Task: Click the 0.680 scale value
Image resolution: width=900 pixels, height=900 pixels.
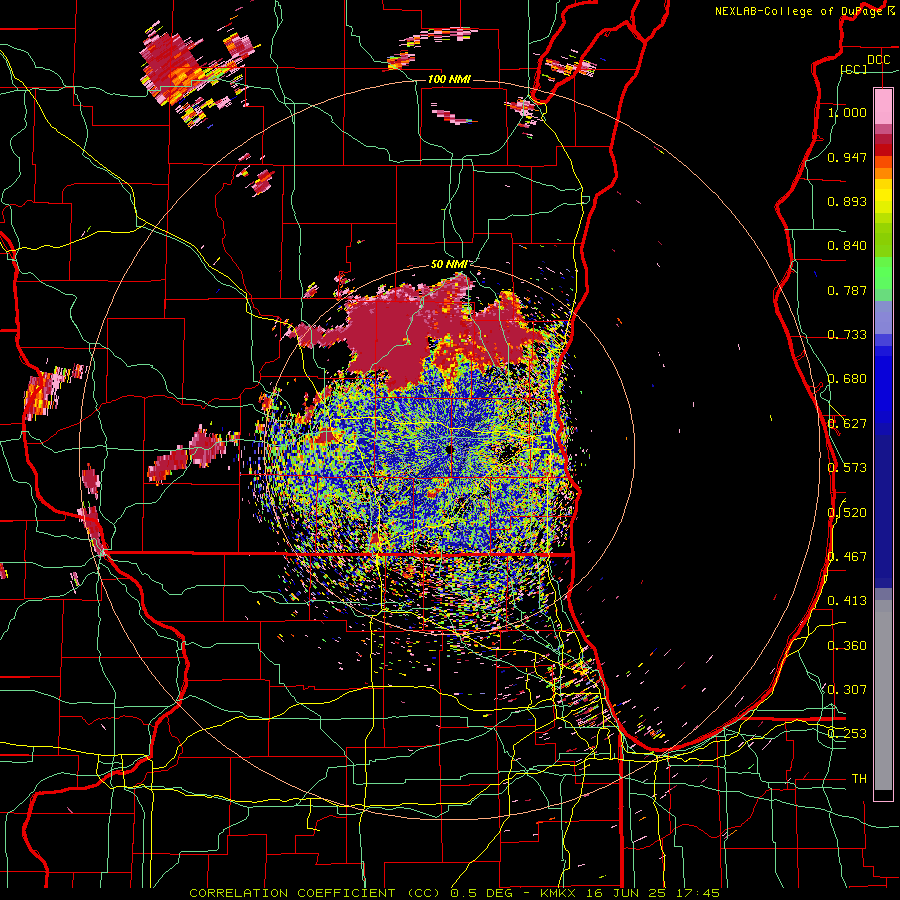Action: pyautogui.click(x=847, y=379)
